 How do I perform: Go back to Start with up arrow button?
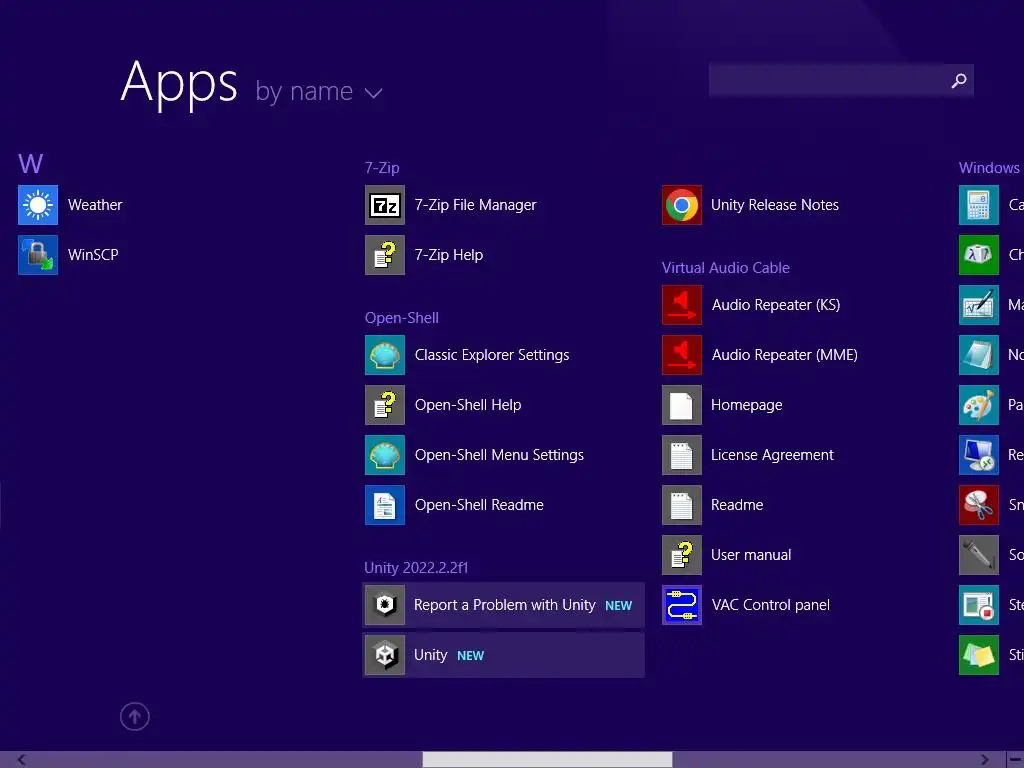(x=135, y=717)
